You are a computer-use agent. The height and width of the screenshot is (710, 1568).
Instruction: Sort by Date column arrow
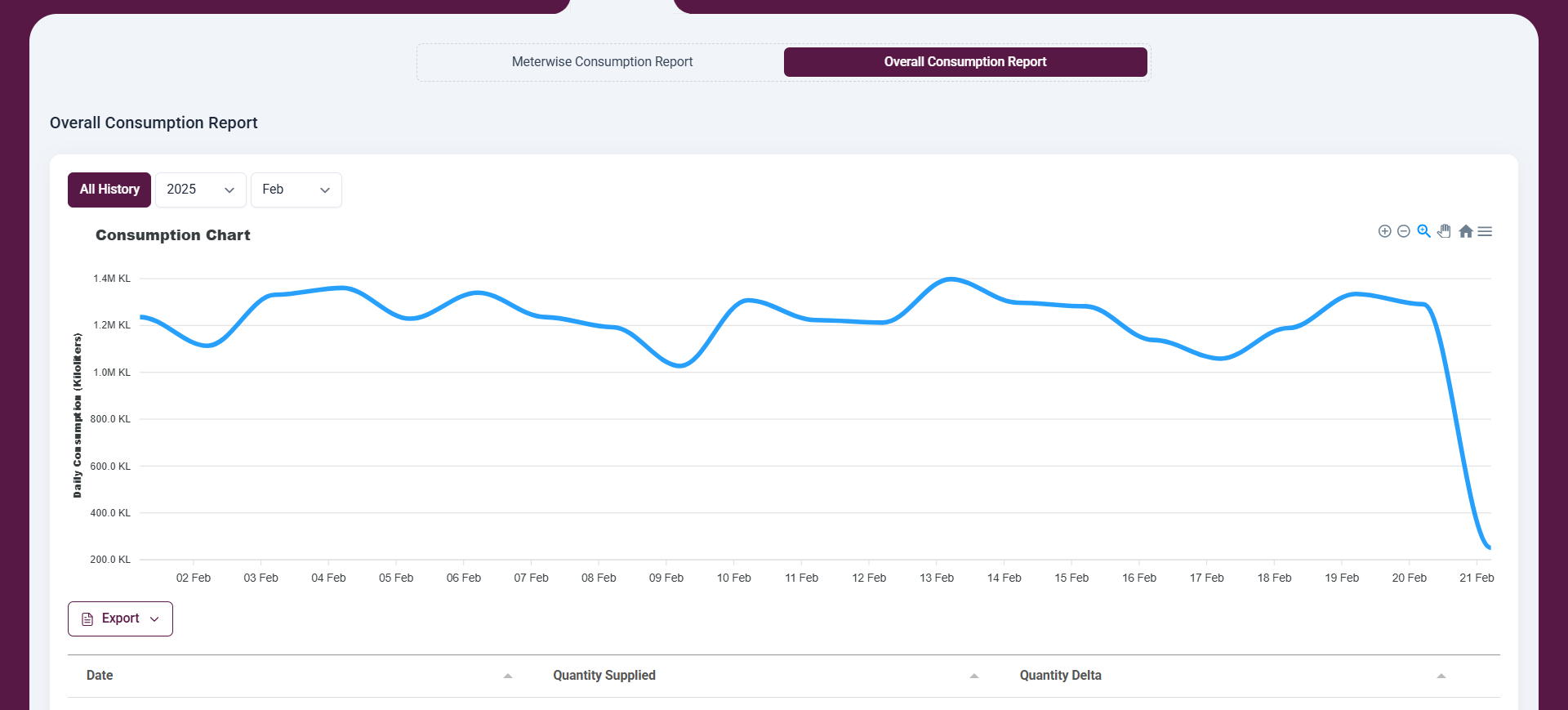coord(508,676)
